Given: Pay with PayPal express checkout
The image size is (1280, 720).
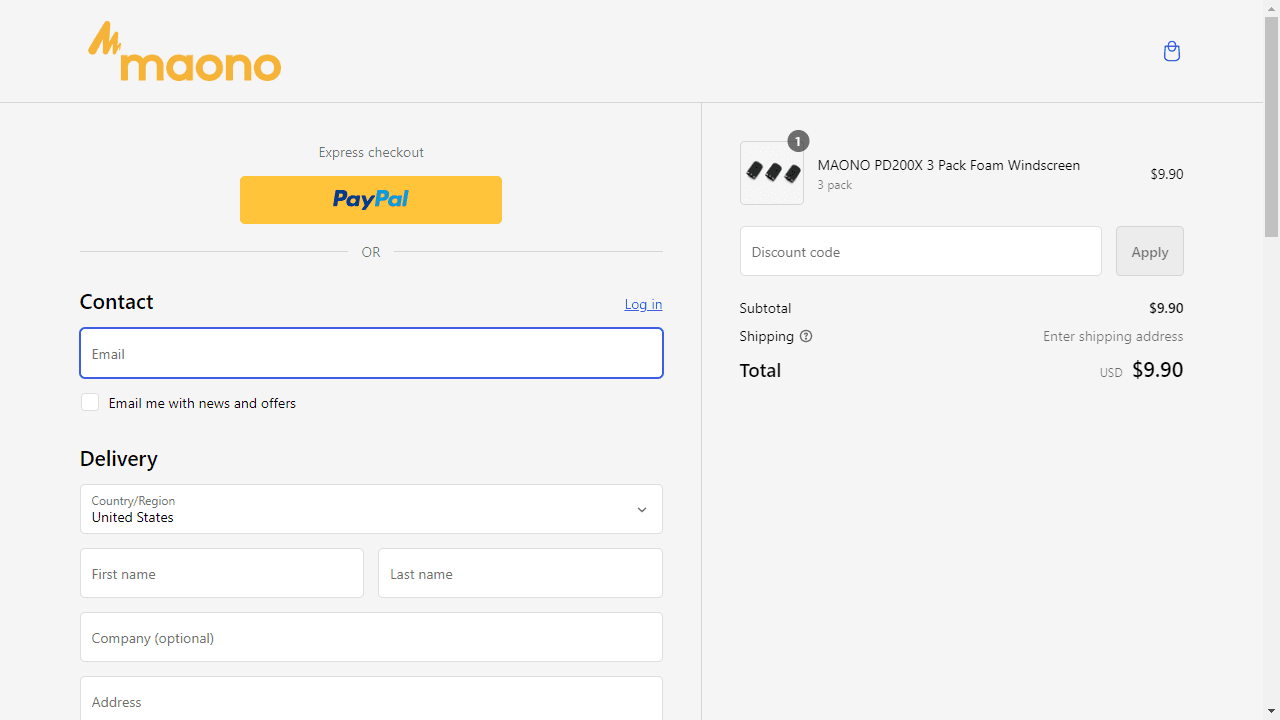Looking at the screenshot, I should (x=371, y=200).
